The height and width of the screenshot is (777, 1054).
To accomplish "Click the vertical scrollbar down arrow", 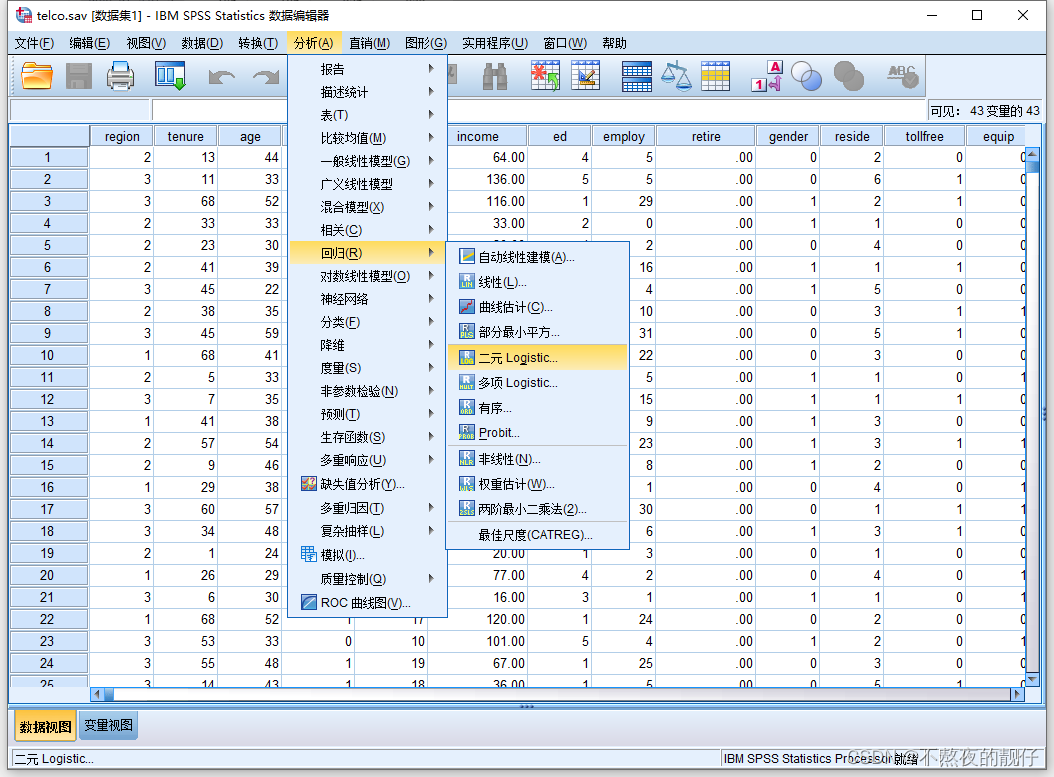I will tap(1033, 678).
